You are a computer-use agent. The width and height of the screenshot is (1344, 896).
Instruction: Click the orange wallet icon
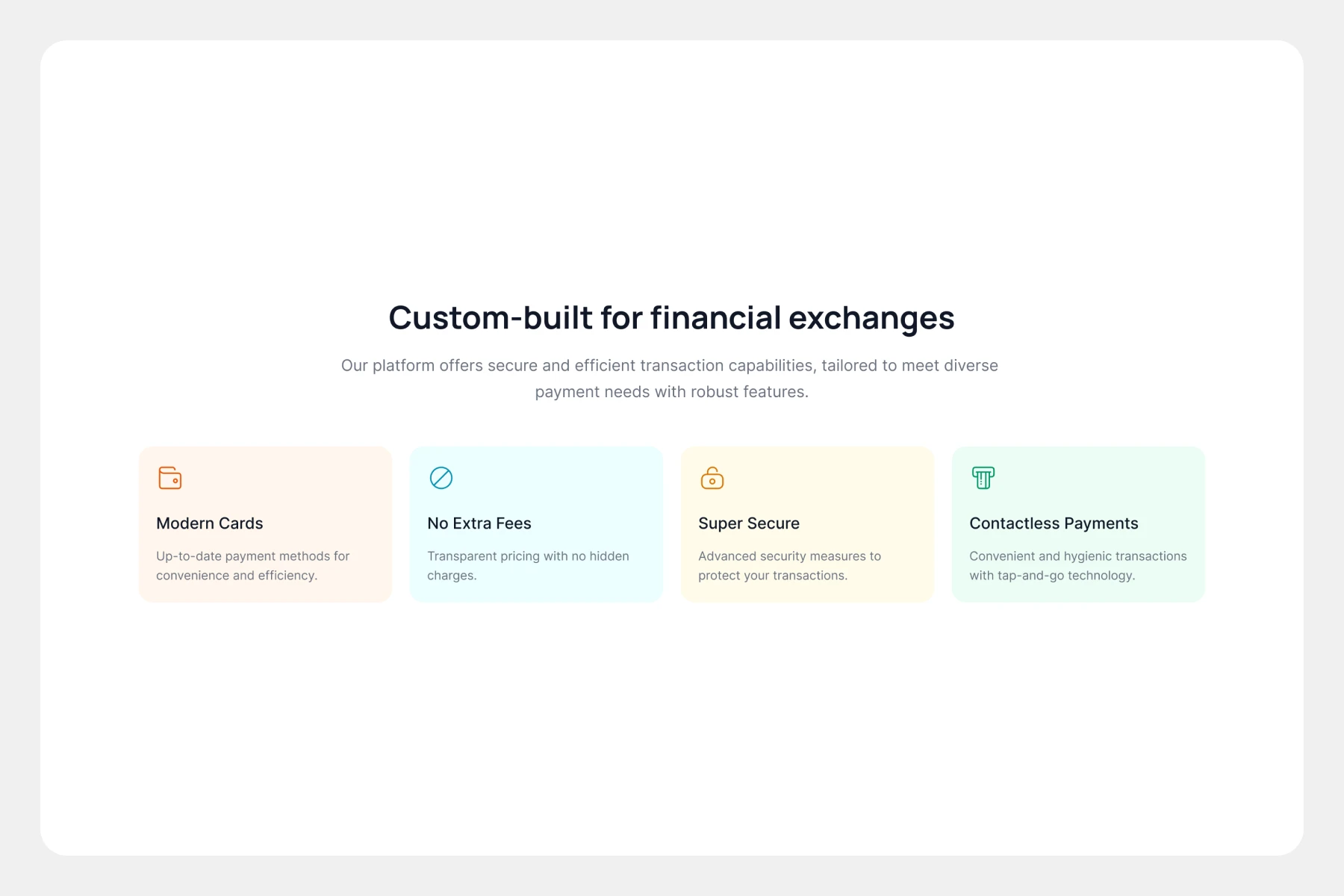(x=170, y=478)
